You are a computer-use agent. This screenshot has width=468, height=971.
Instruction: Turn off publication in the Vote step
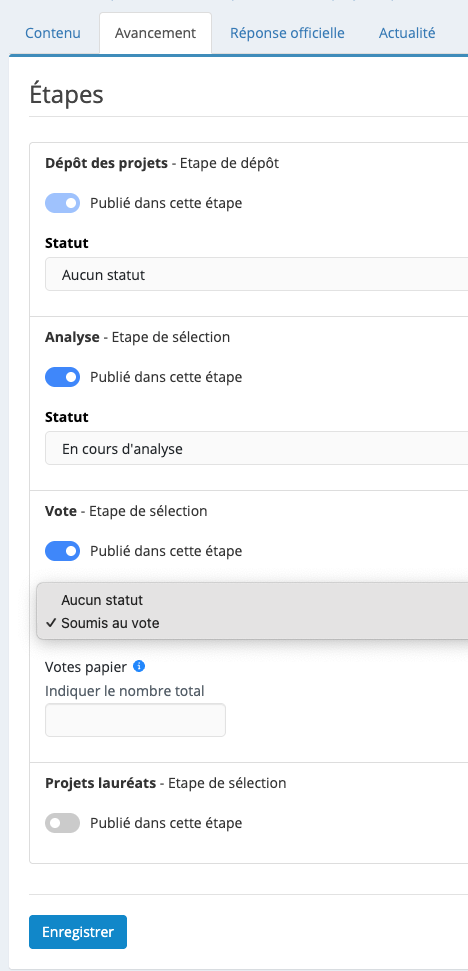click(63, 551)
